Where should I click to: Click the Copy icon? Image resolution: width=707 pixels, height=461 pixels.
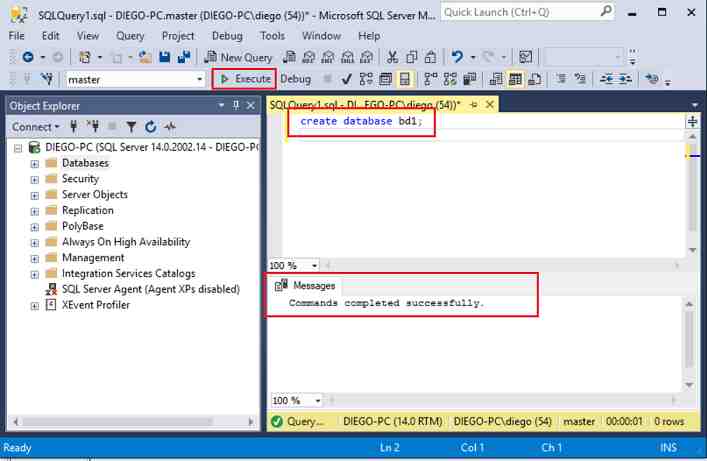[411, 57]
